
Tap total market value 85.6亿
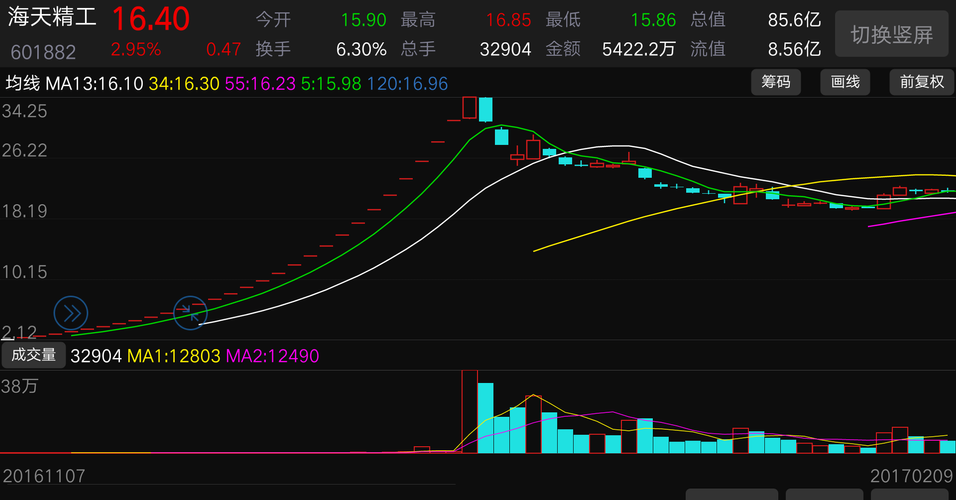(x=794, y=20)
